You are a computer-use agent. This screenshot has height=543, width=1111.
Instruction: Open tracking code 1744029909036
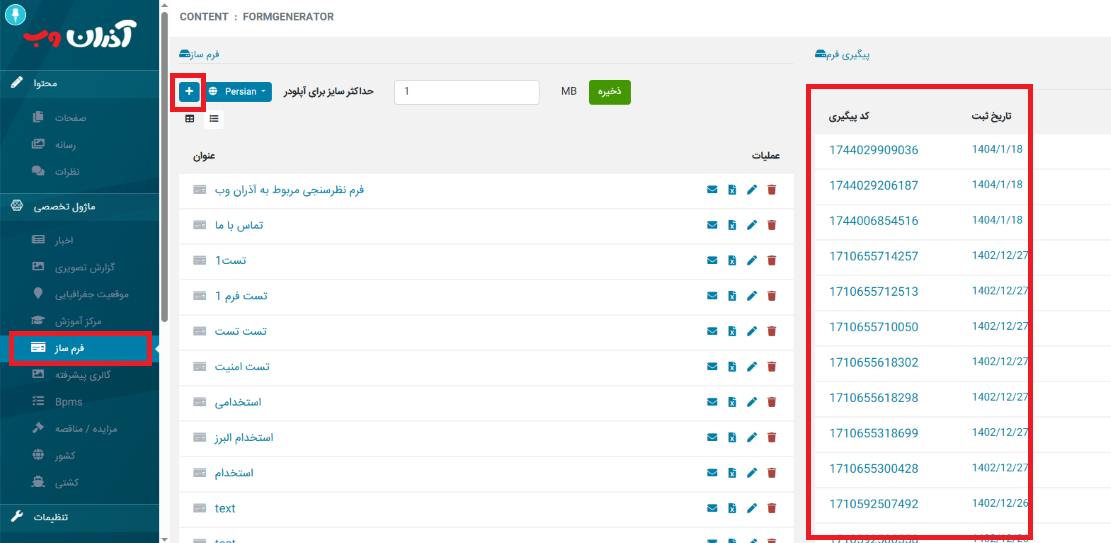click(873, 150)
